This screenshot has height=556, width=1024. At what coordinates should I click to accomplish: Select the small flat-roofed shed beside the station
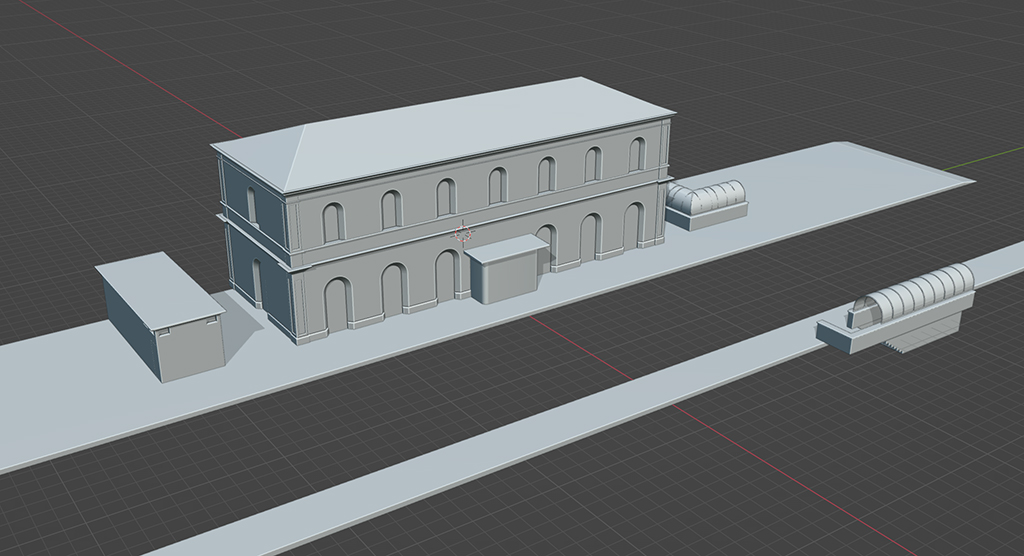tap(161, 316)
